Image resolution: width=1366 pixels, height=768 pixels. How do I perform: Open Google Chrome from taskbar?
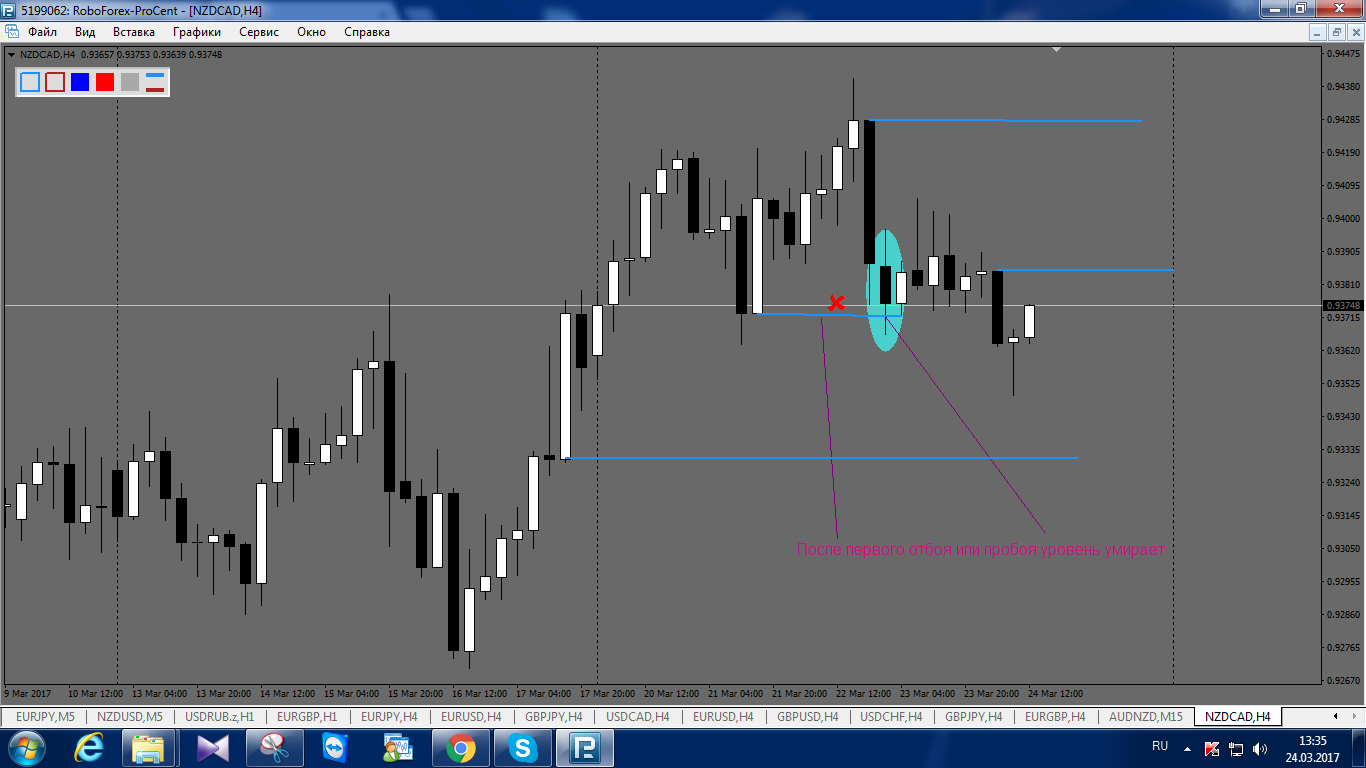coord(460,747)
